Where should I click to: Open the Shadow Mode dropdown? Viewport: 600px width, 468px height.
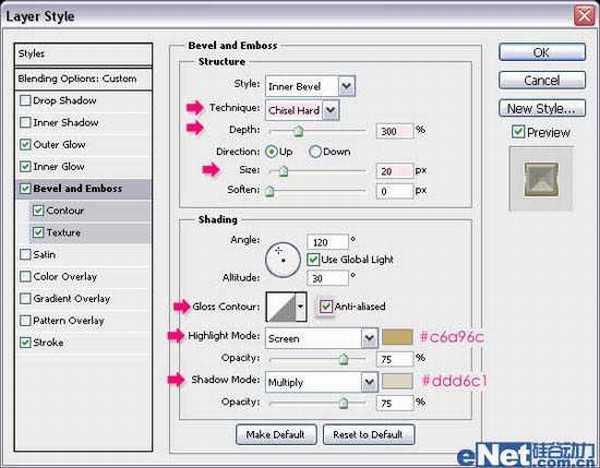(368, 381)
